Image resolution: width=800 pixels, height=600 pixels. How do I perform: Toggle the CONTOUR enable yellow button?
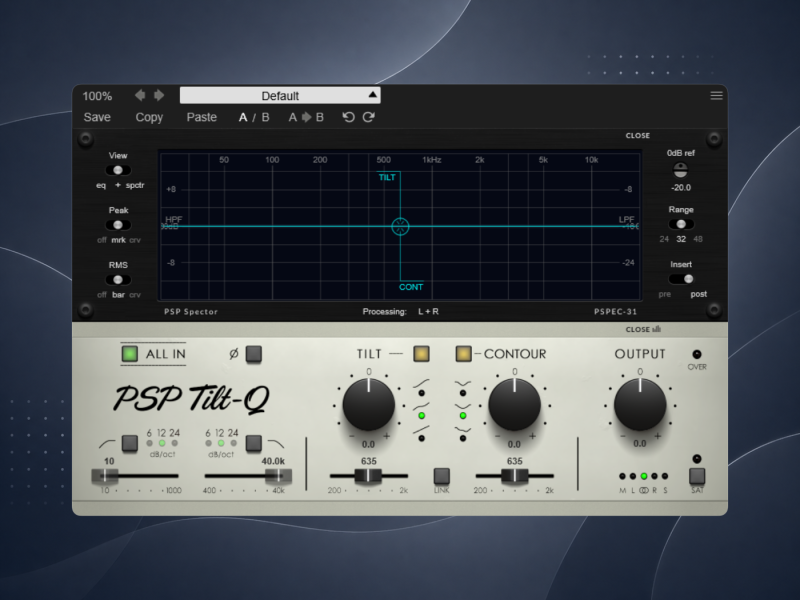pos(463,354)
